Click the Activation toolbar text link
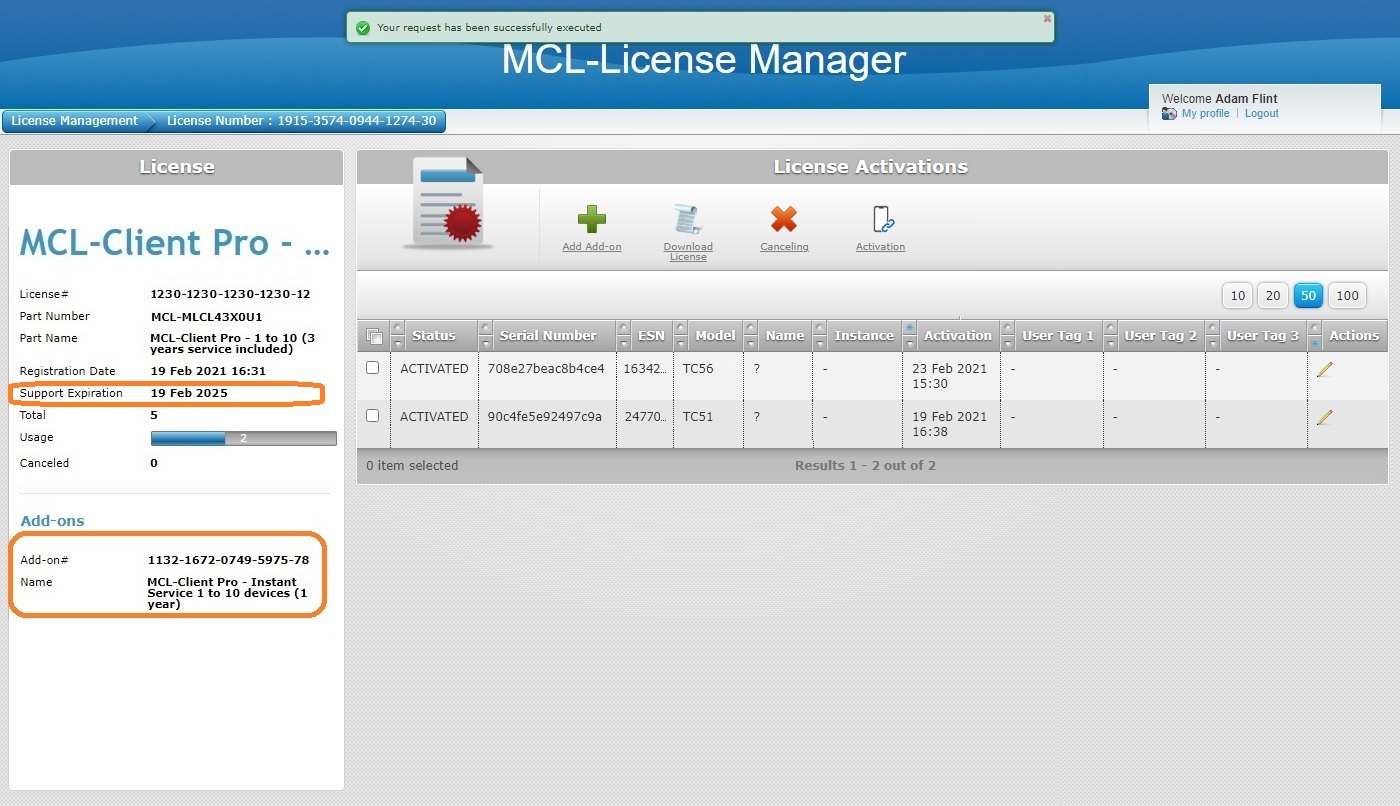 881,247
